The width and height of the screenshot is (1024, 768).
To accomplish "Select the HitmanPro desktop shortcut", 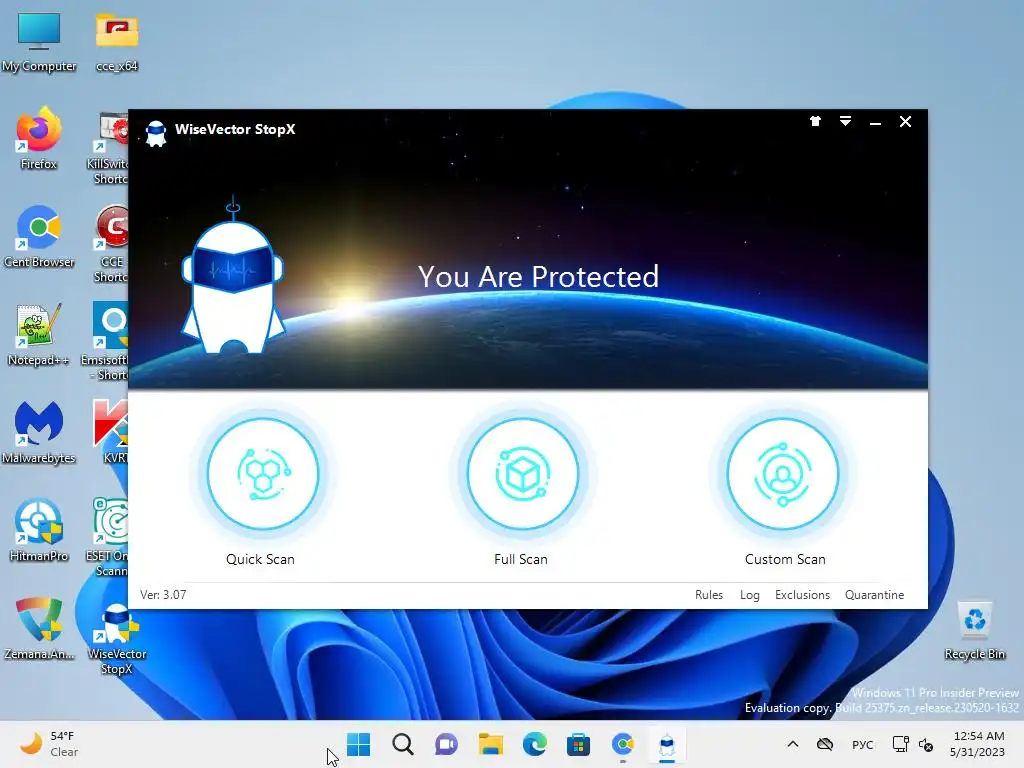I will coord(39,530).
